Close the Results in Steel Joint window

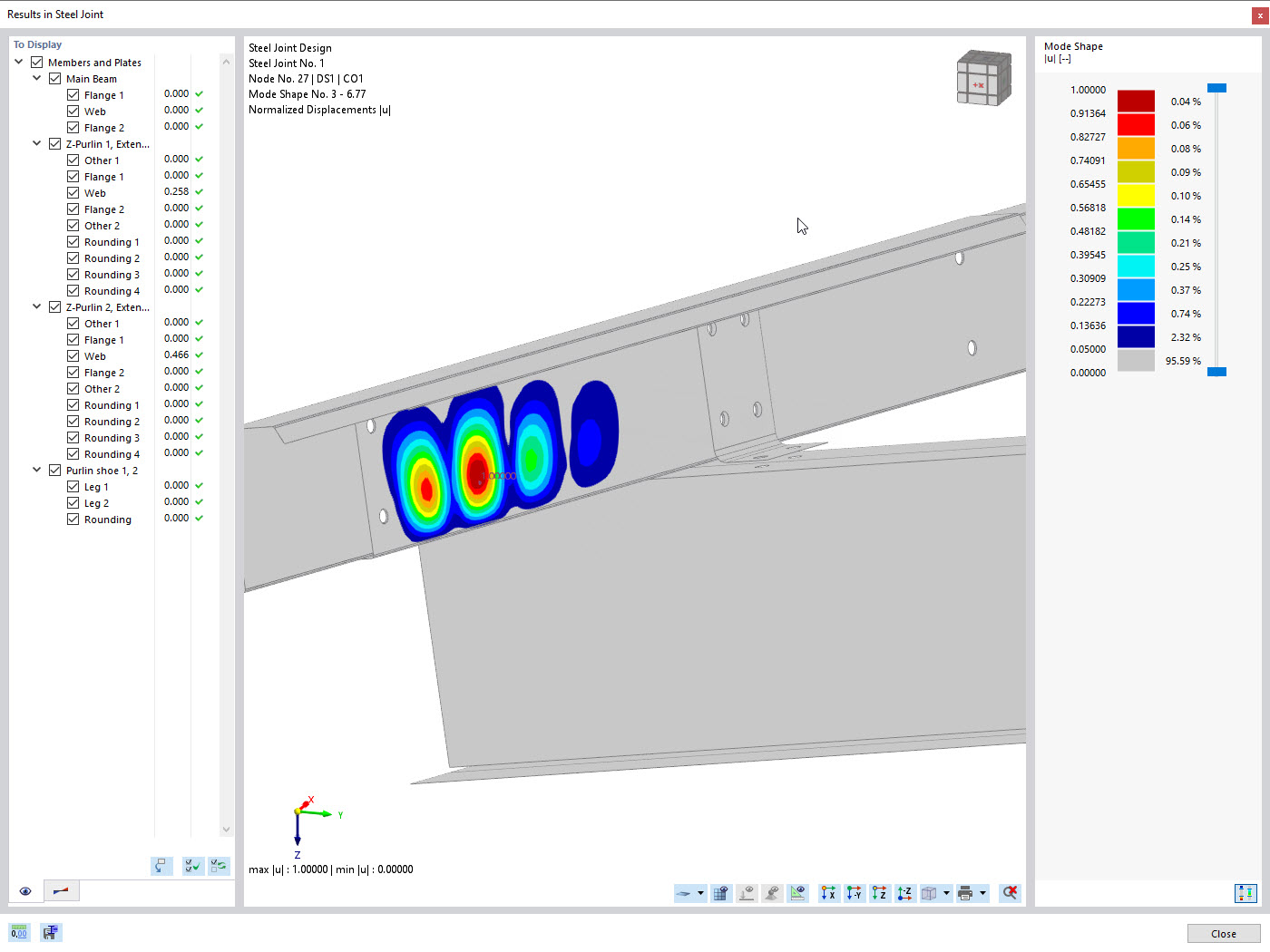(1260, 15)
